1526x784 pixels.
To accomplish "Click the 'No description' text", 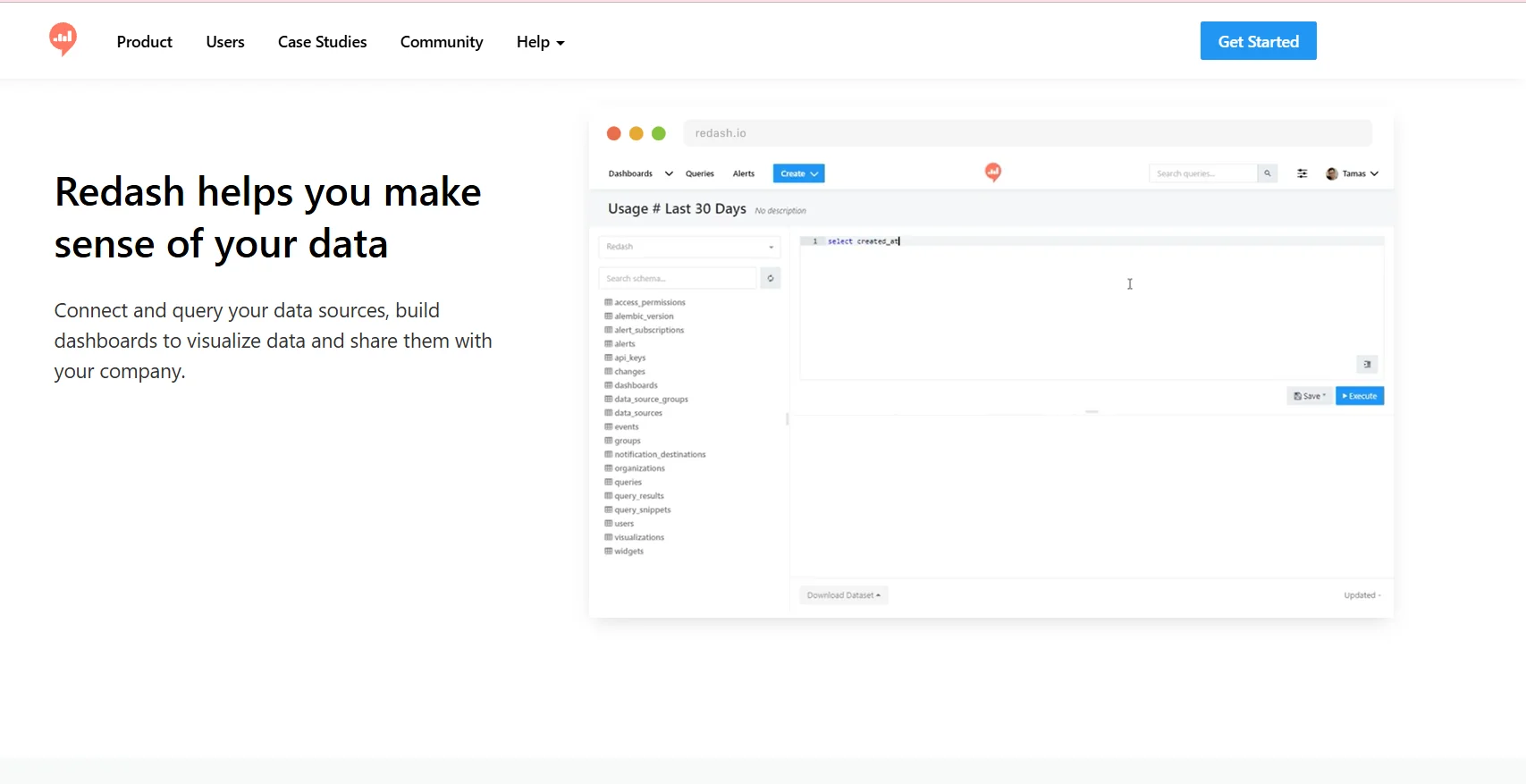I will (780, 211).
